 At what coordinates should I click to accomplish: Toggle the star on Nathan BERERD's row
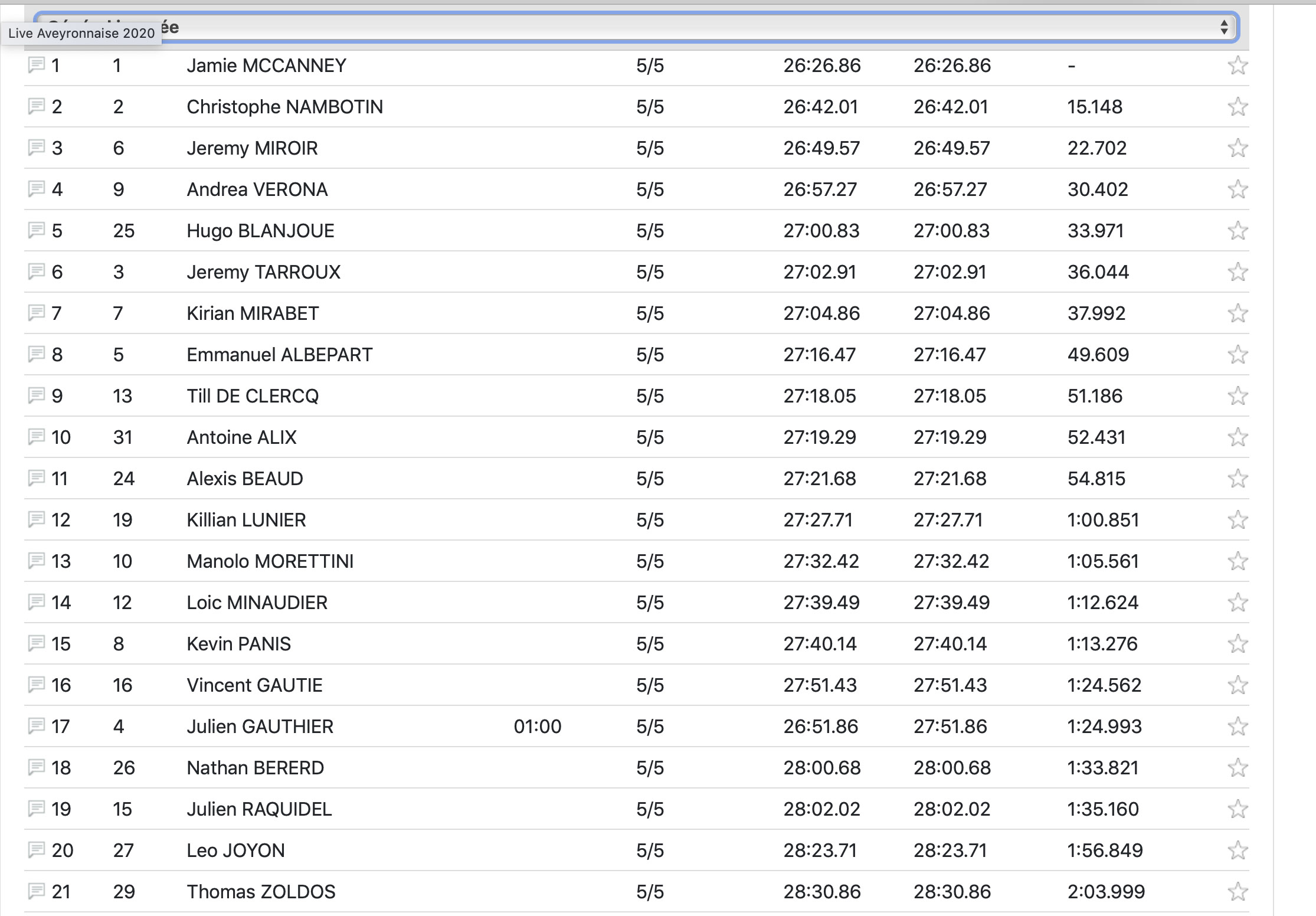[1238, 768]
